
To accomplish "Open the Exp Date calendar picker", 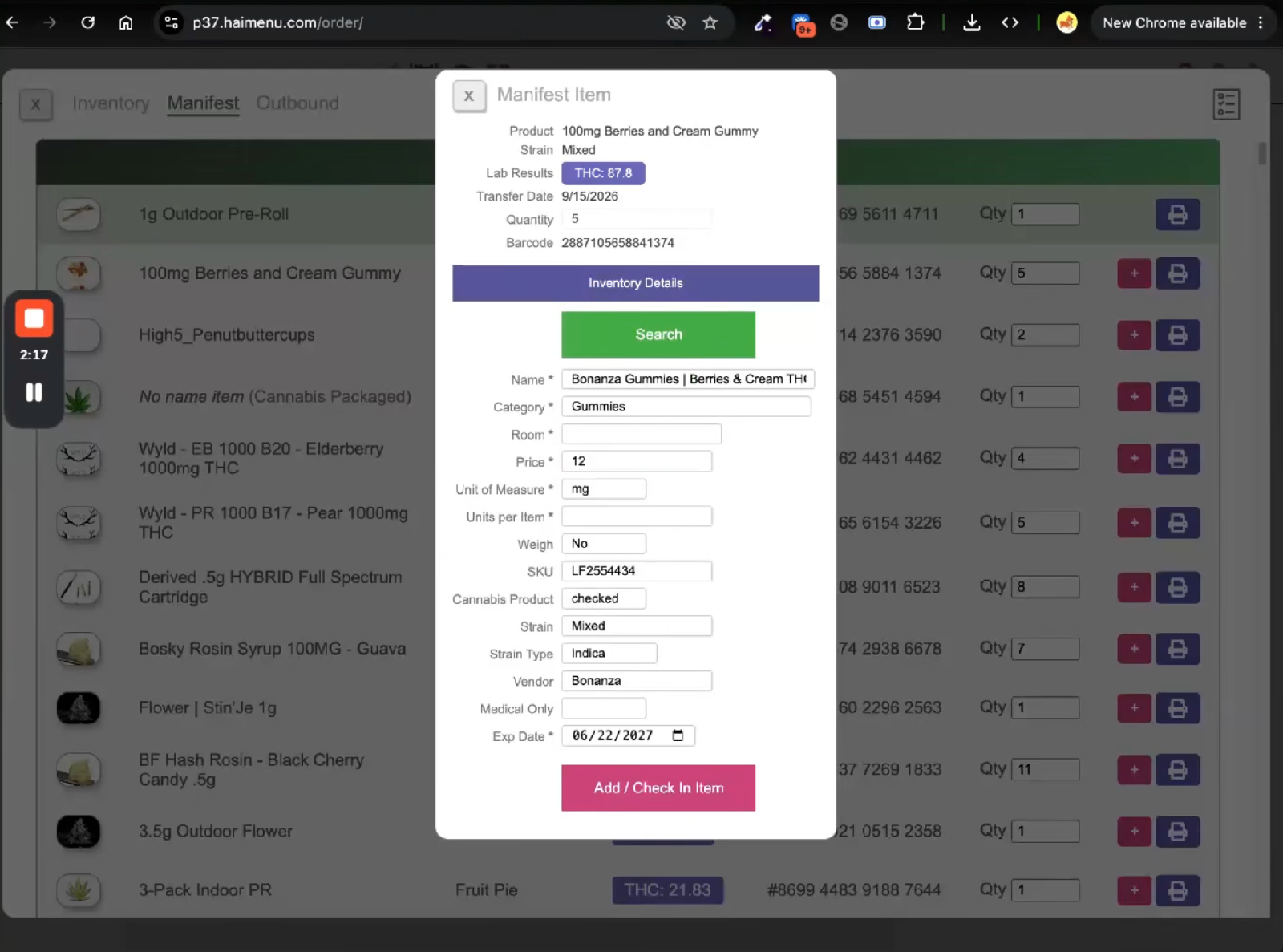I will (678, 735).
